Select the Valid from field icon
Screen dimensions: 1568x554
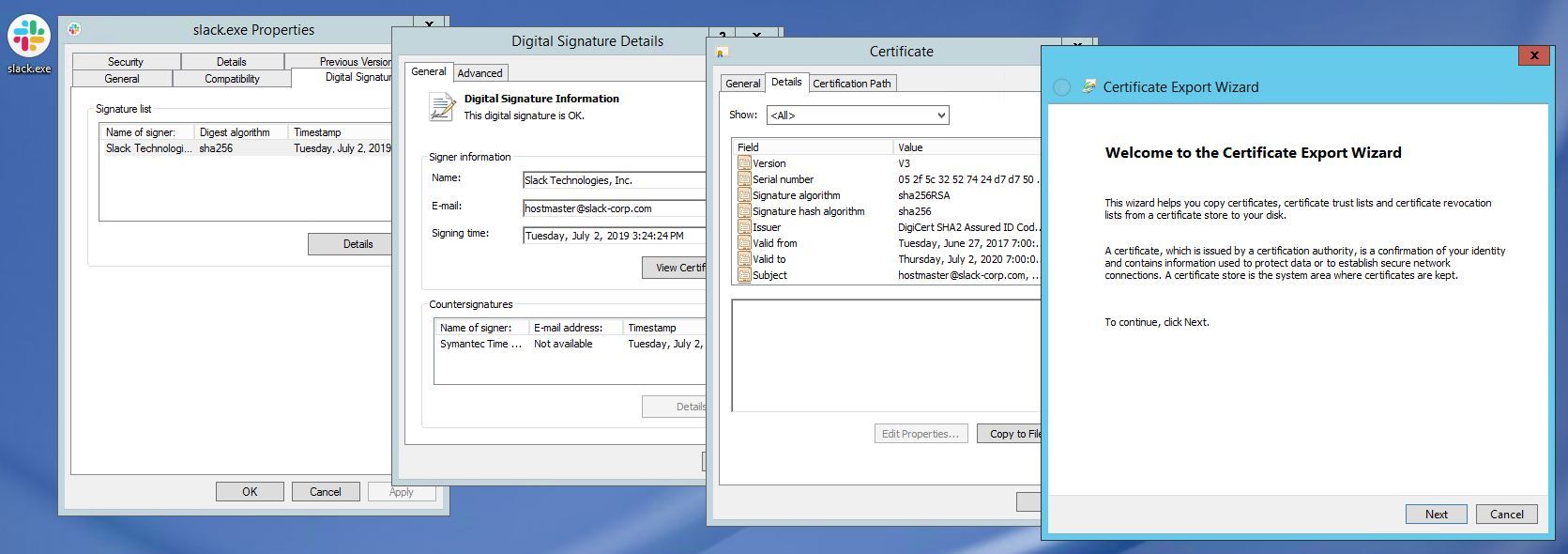(744, 243)
